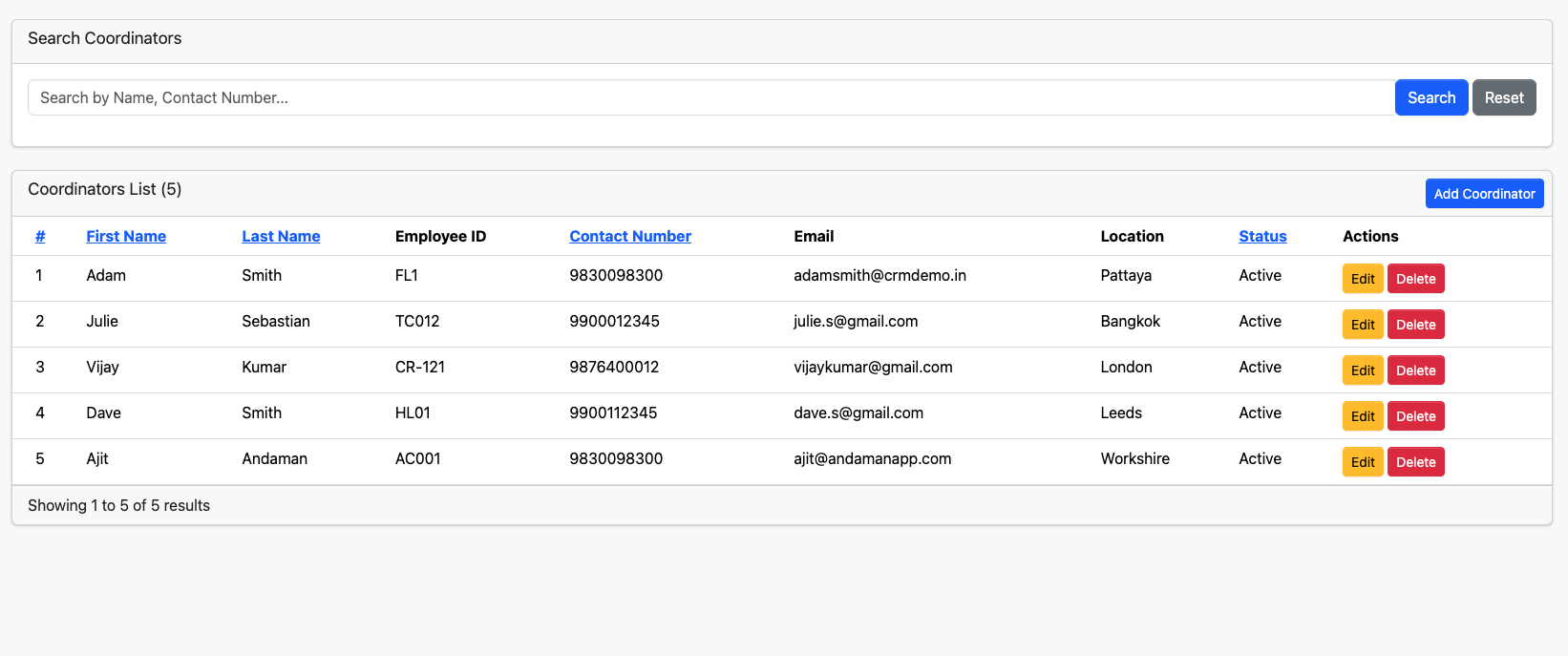Viewport: 1568px width, 656px height.
Task: Delete the Adam Smith coordinator
Action: 1415,279
